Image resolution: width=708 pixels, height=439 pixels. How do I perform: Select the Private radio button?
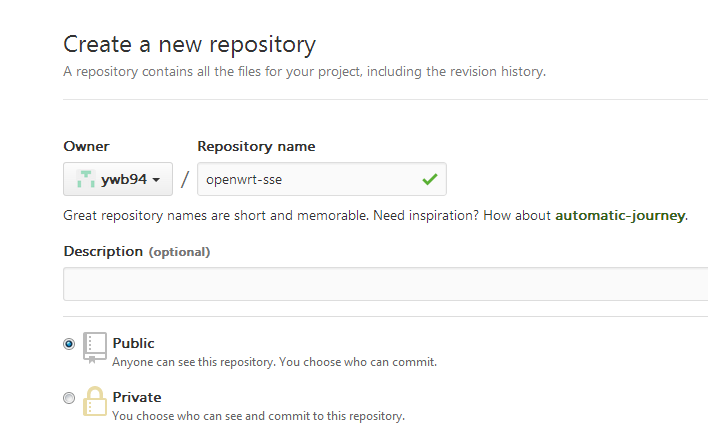pos(69,398)
